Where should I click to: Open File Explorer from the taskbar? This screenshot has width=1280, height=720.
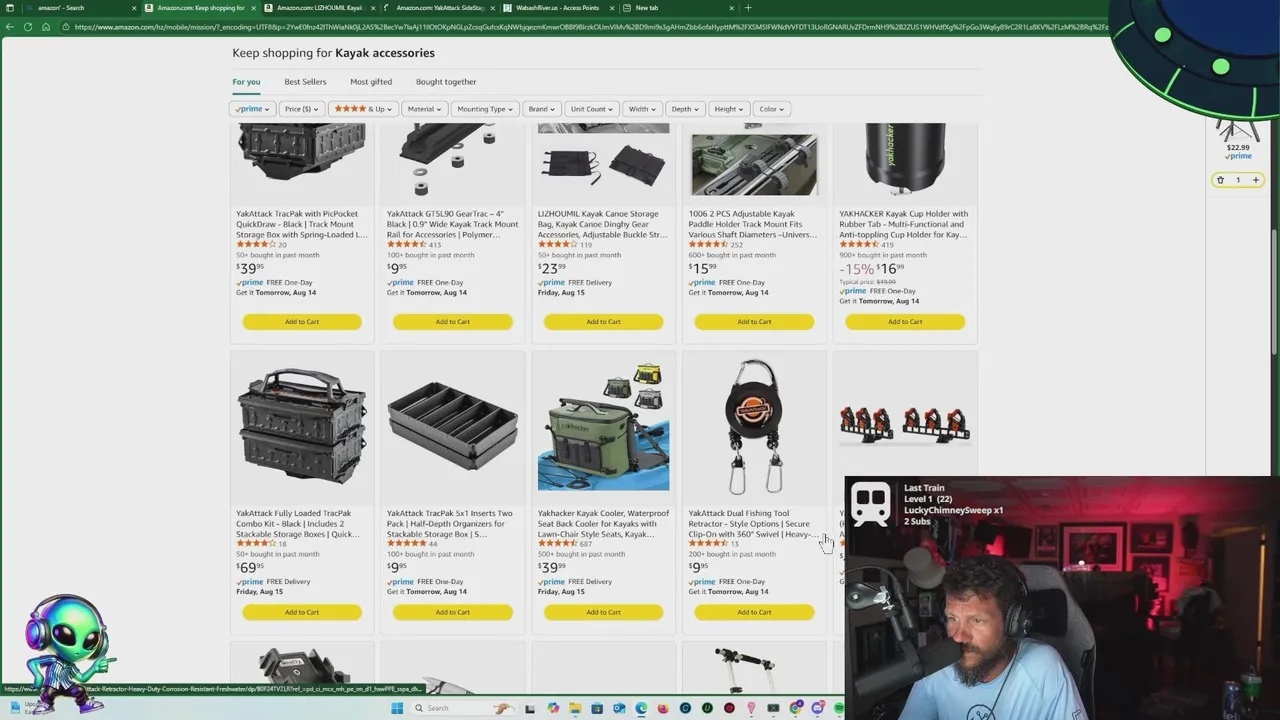(575, 708)
